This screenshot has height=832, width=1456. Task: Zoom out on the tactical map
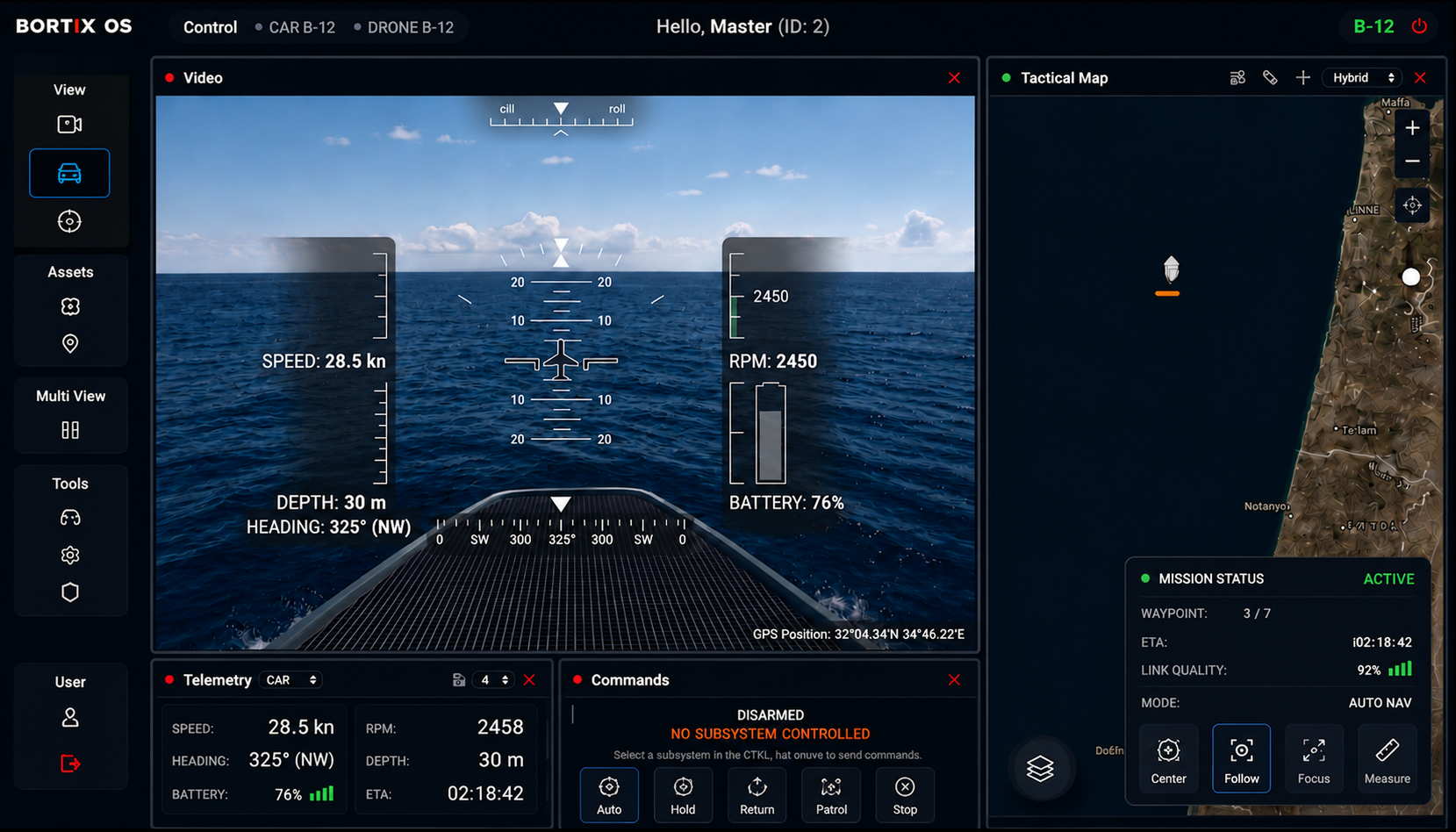[x=1412, y=161]
